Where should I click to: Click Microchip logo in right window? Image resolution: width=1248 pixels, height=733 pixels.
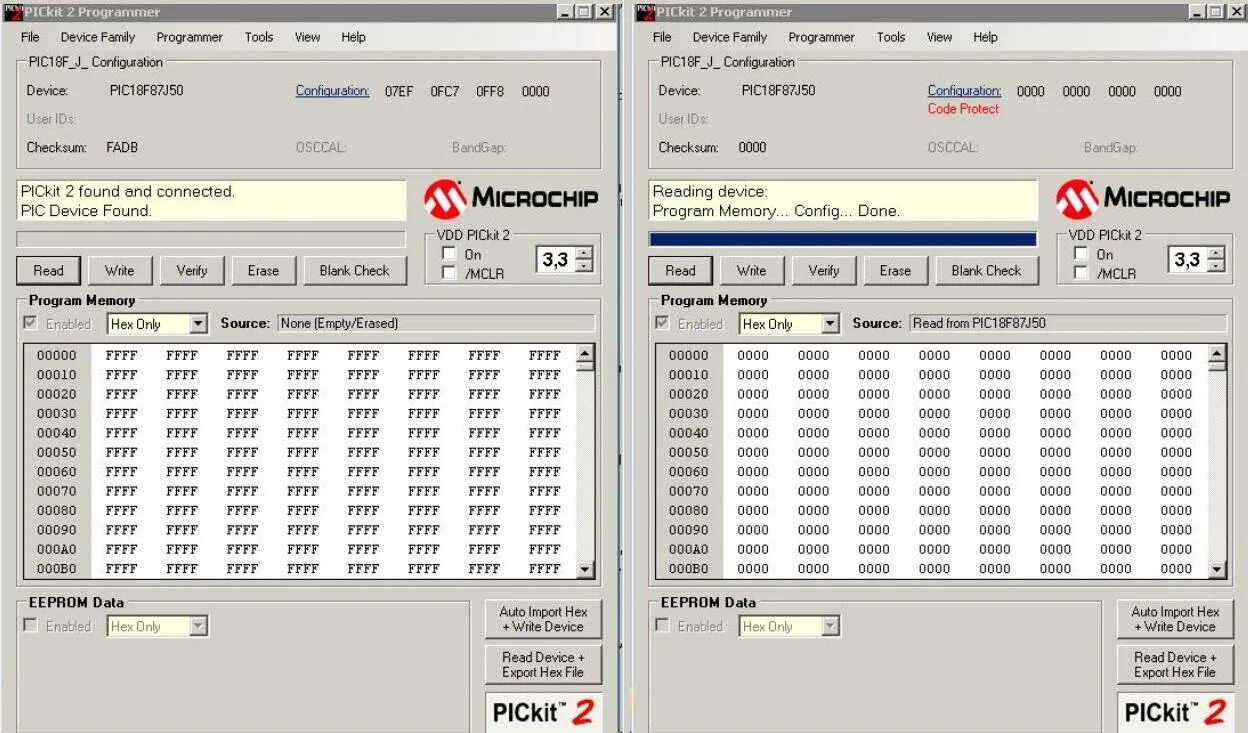click(1142, 199)
